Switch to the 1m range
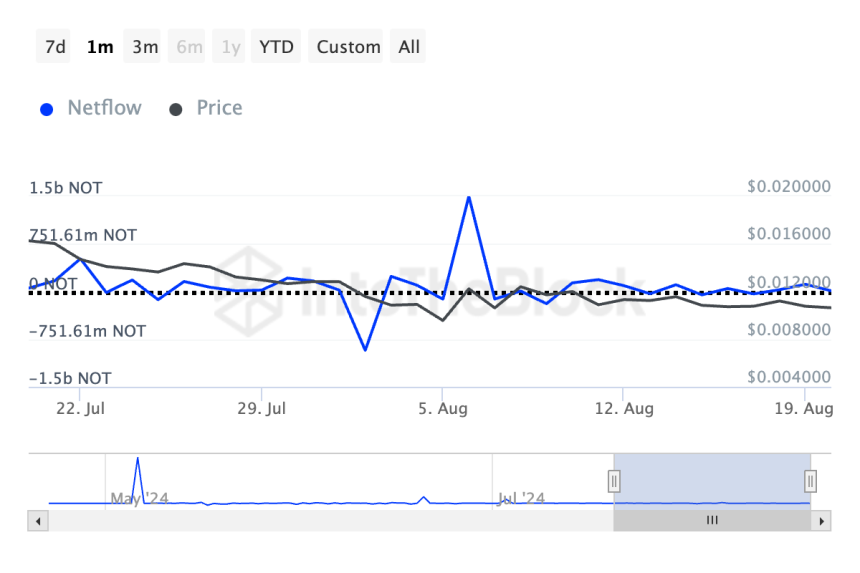The height and width of the screenshot is (573, 860). click(x=100, y=47)
